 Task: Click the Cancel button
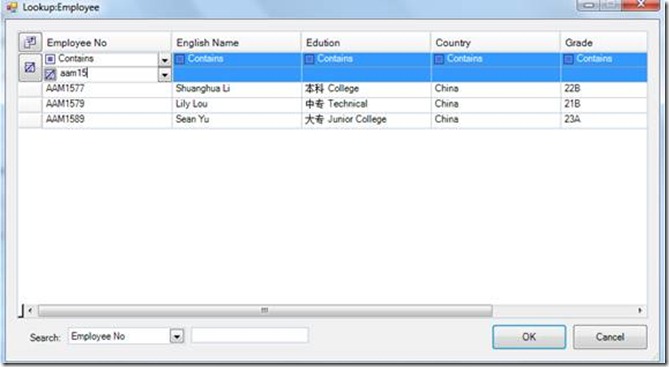(610, 337)
